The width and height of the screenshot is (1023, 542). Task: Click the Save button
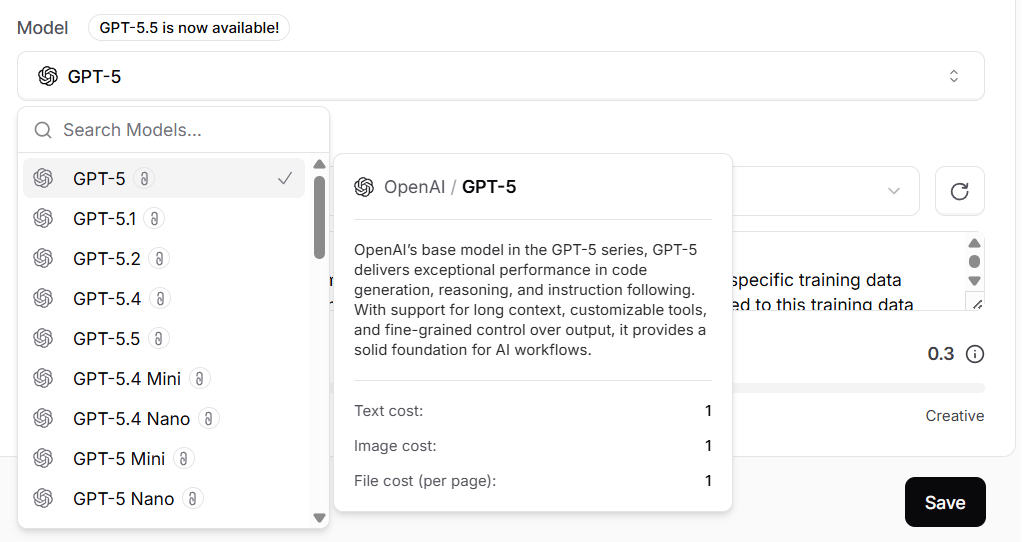[x=945, y=502]
